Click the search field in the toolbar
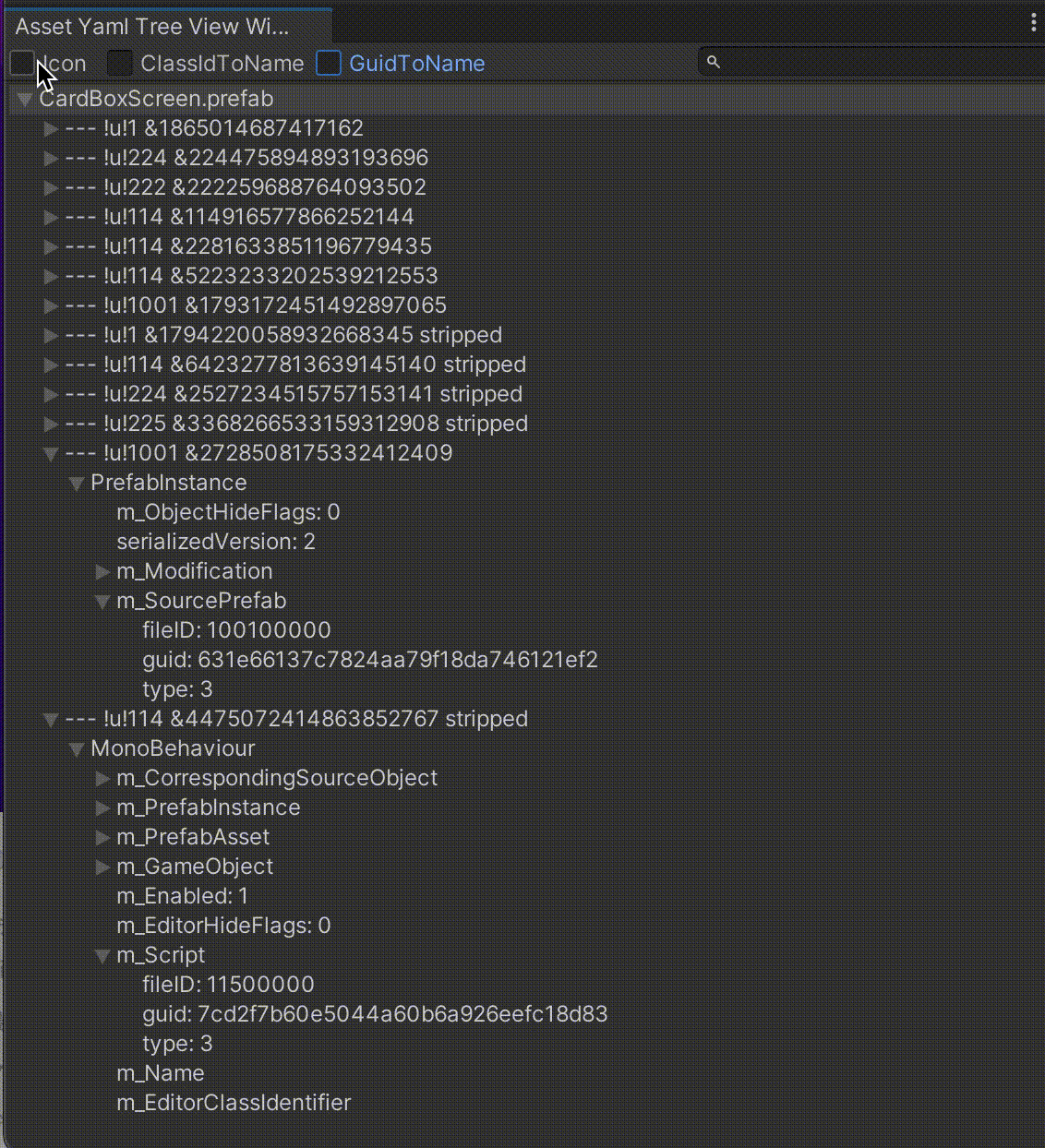The width and height of the screenshot is (1045, 1148). (x=871, y=62)
